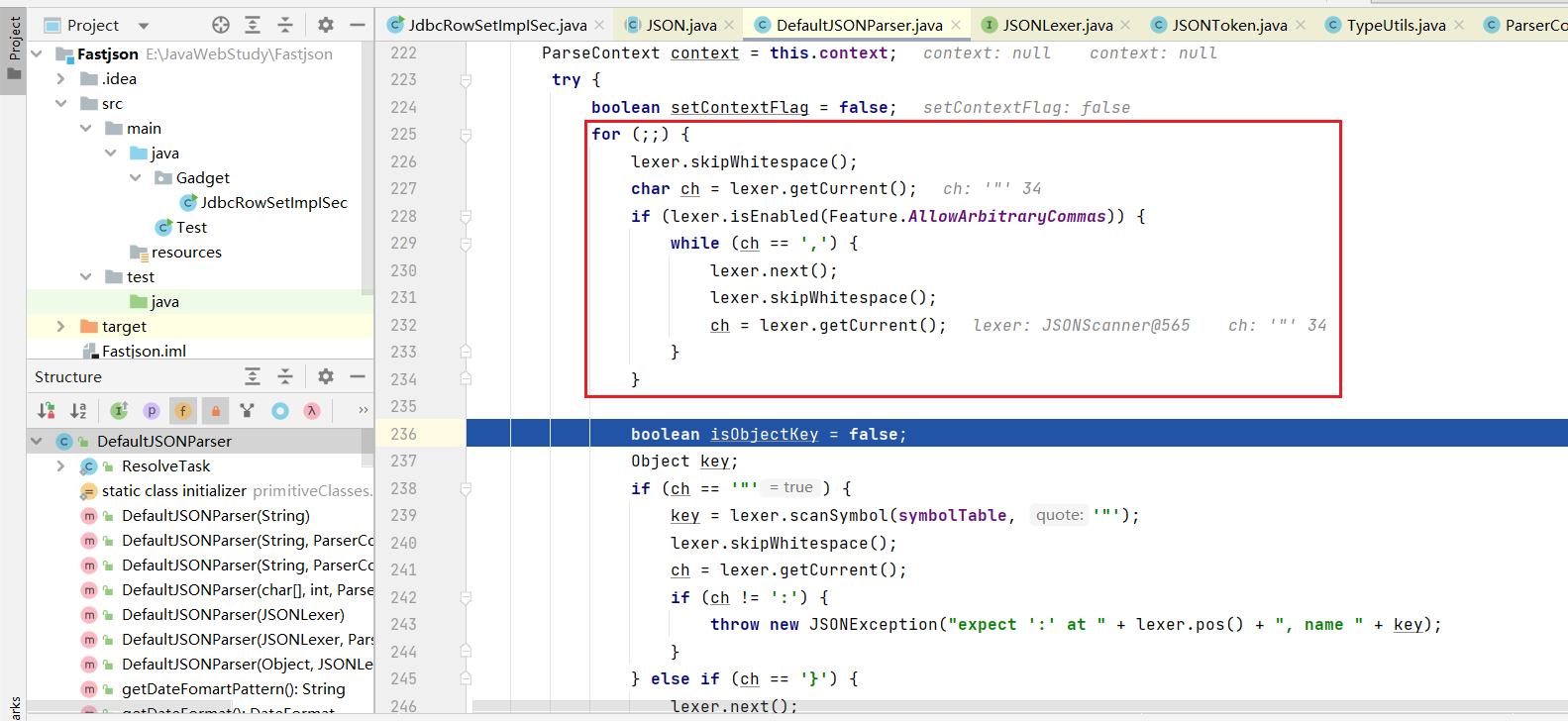Close the JSON.java tab
1568x721 pixels.
pyautogui.click(x=729, y=25)
